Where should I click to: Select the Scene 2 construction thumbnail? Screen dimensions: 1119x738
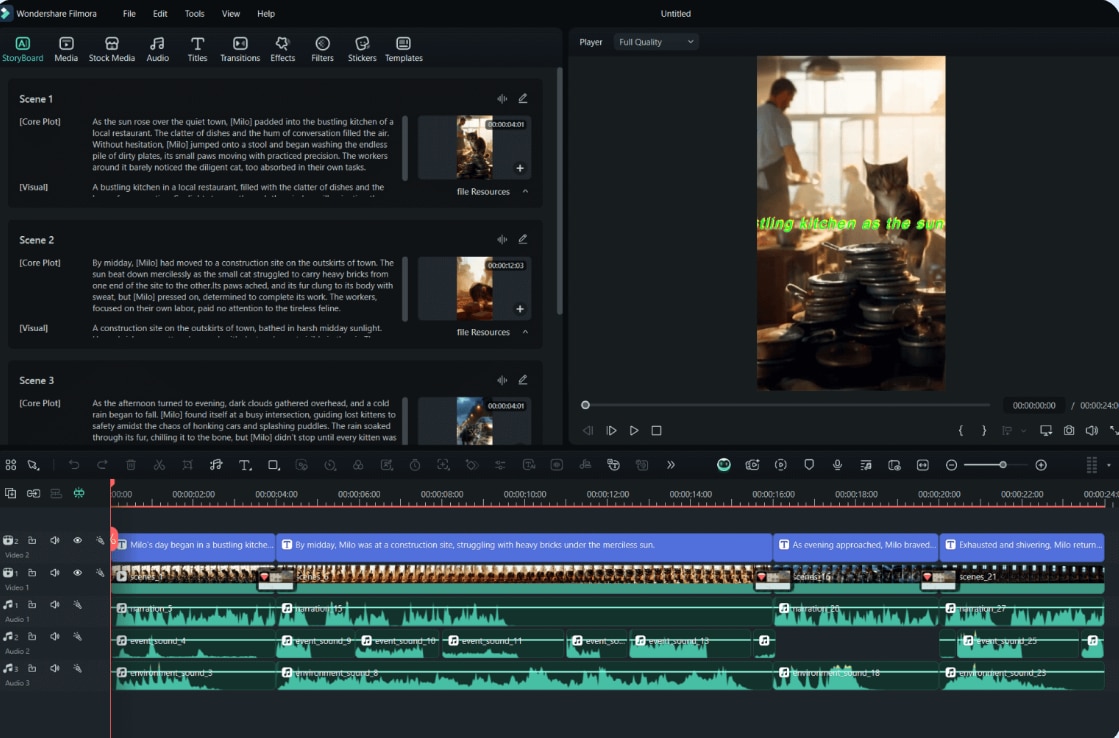pyautogui.click(x=475, y=288)
